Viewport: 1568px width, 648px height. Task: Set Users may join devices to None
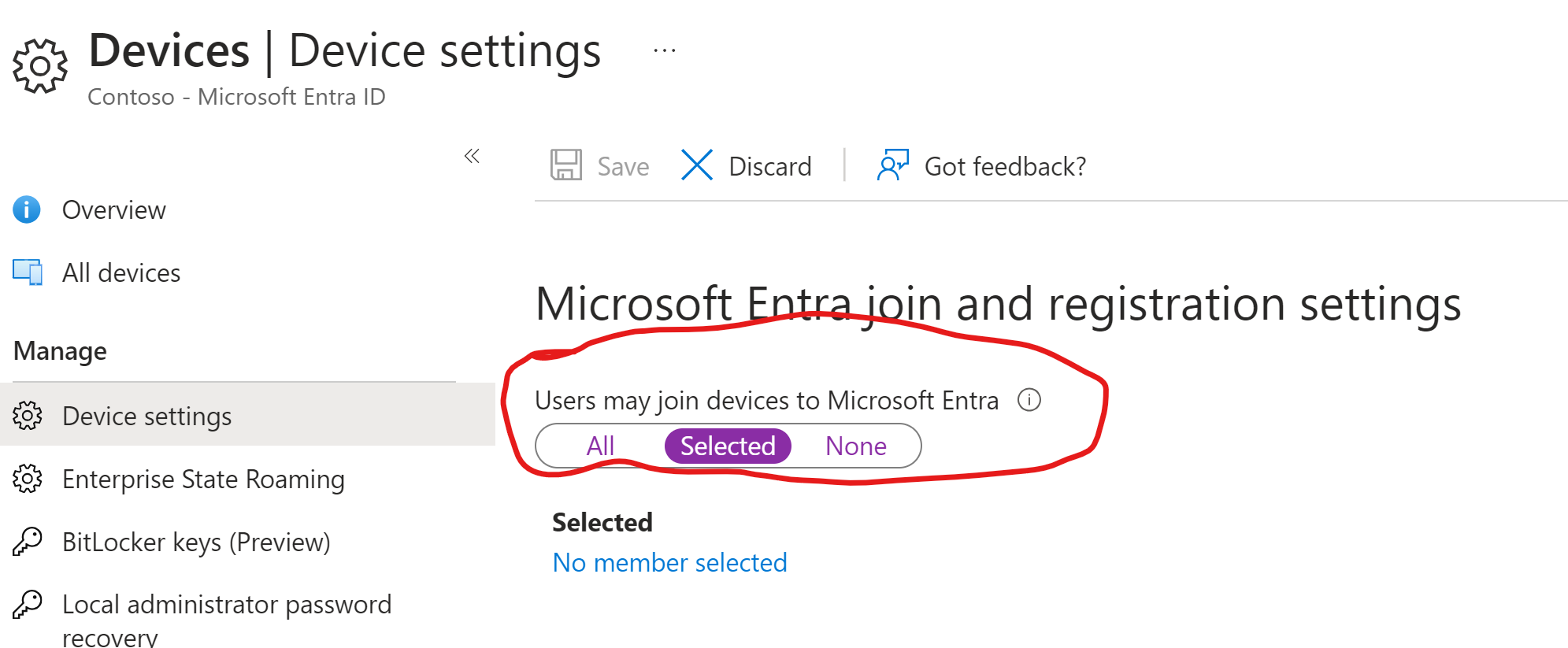[x=855, y=446]
